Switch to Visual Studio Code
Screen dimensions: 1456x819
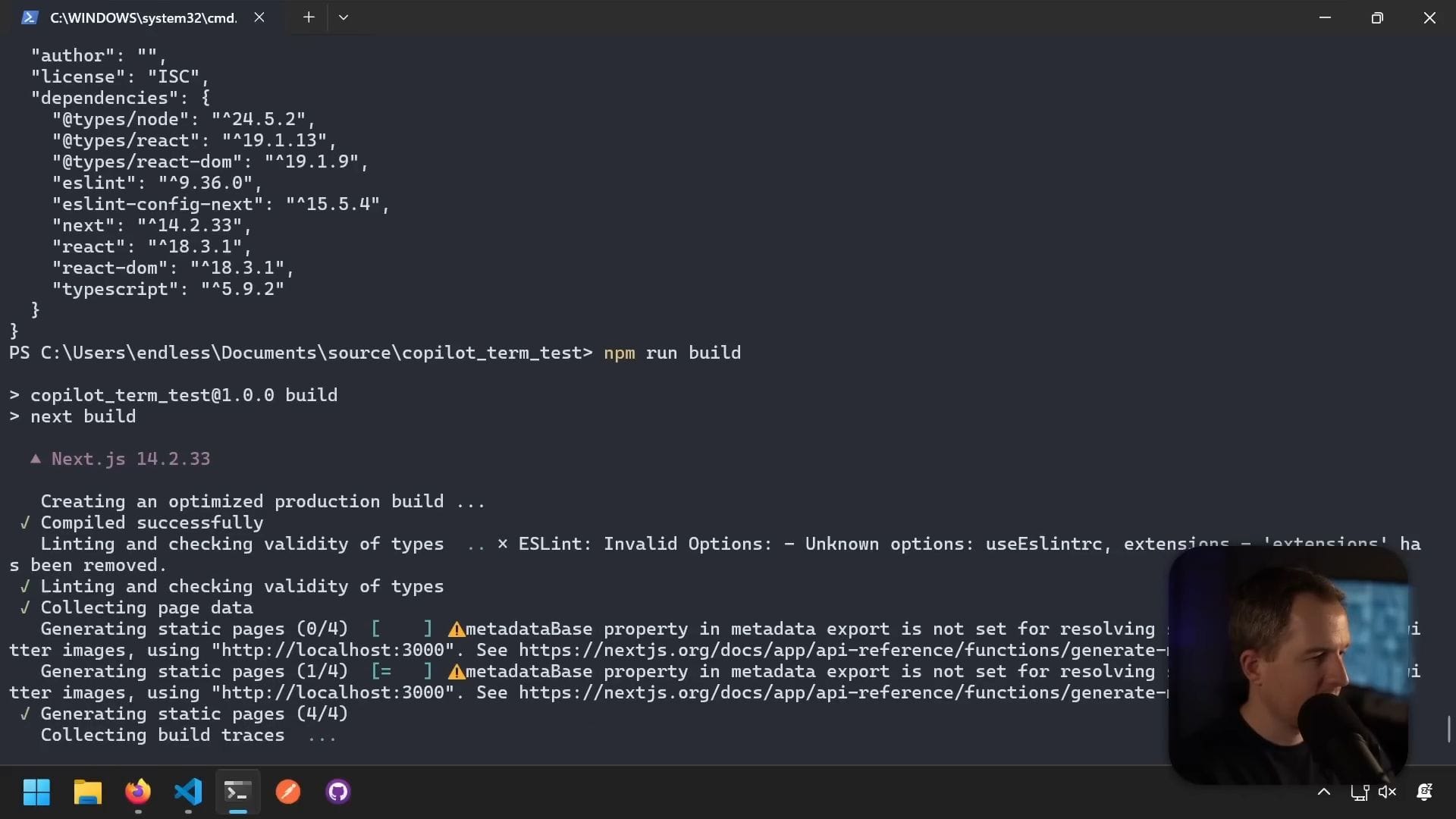click(188, 792)
